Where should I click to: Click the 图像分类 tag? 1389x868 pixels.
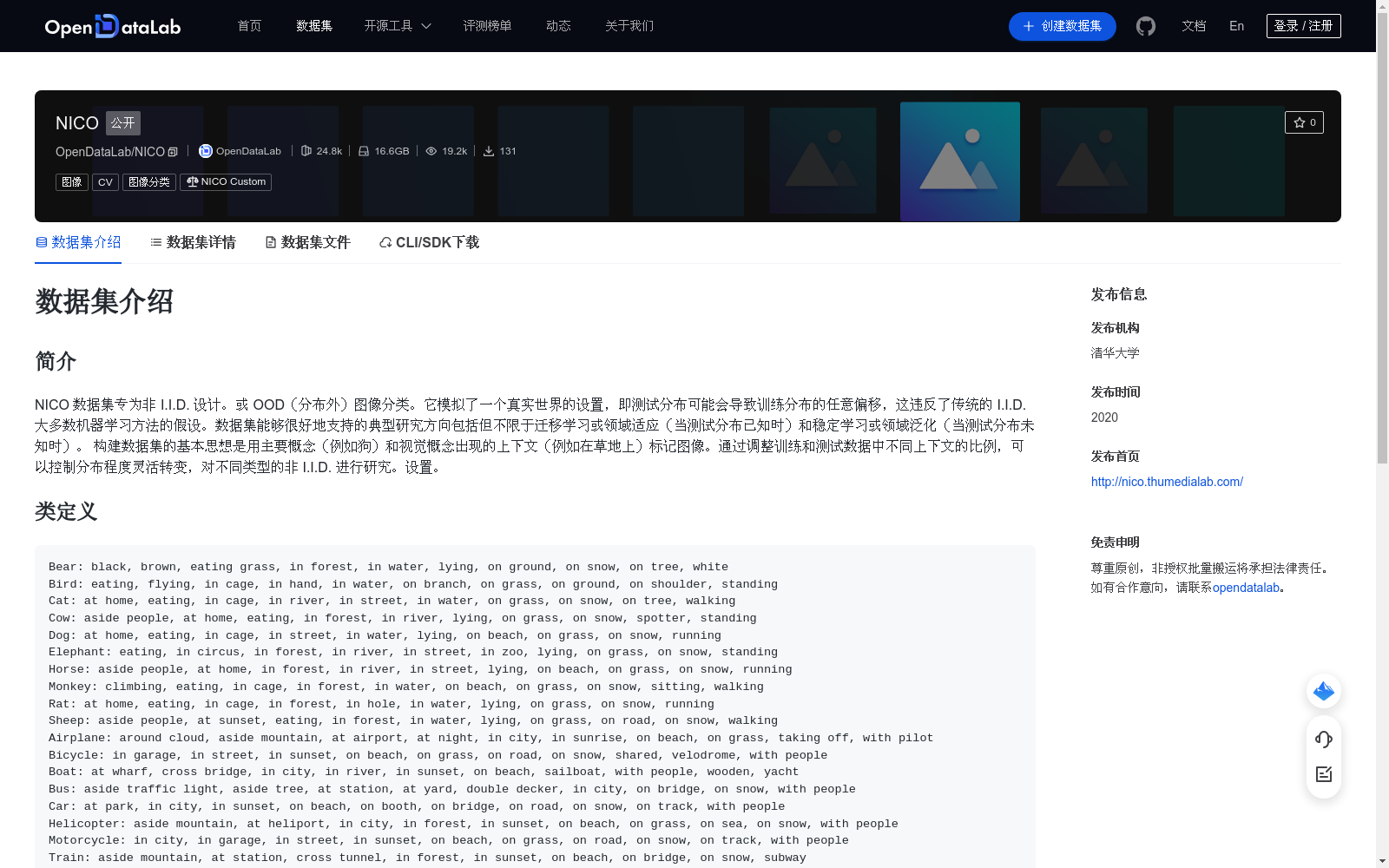pos(149,182)
